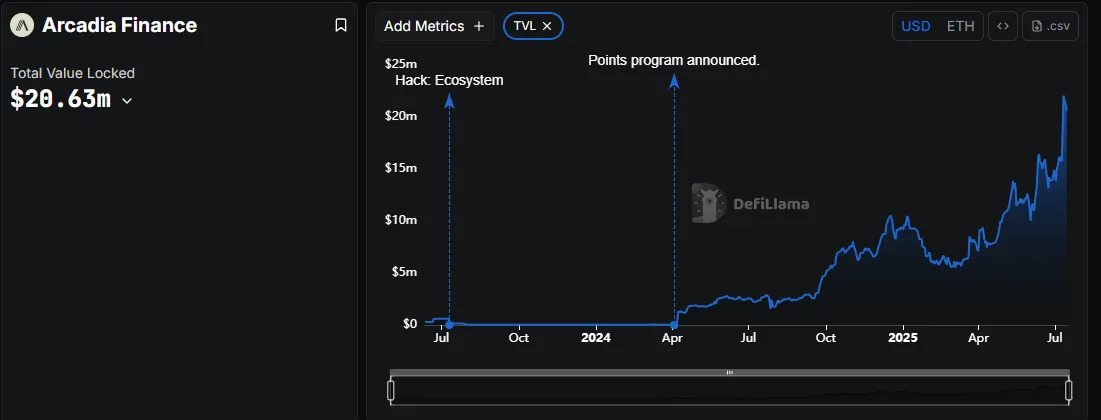Screen dimensions: 1101x420
Task: Expand the Total Value Locked chevron
Action: [x=127, y=100]
